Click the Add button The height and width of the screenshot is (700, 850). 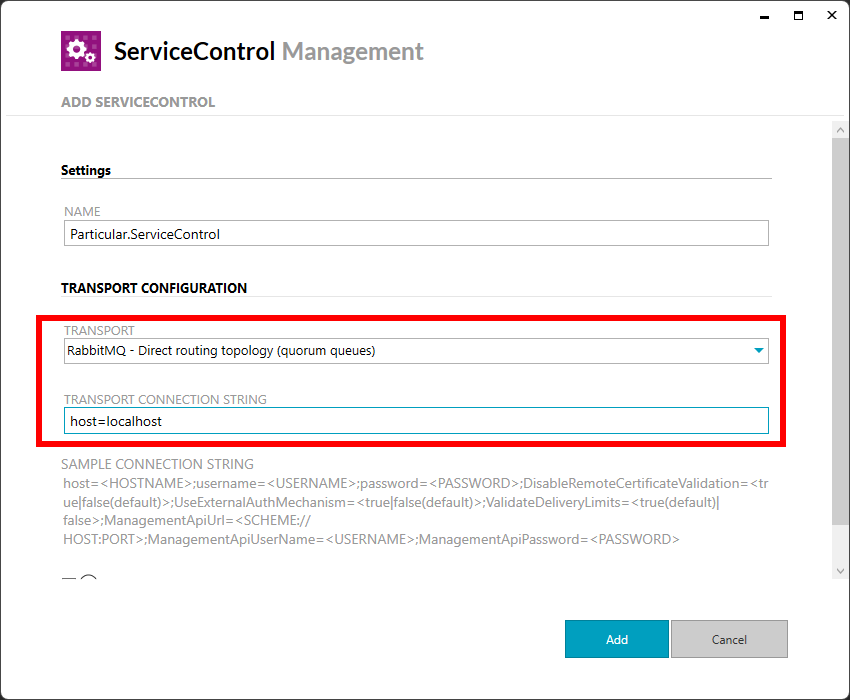(x=616, y=639)
